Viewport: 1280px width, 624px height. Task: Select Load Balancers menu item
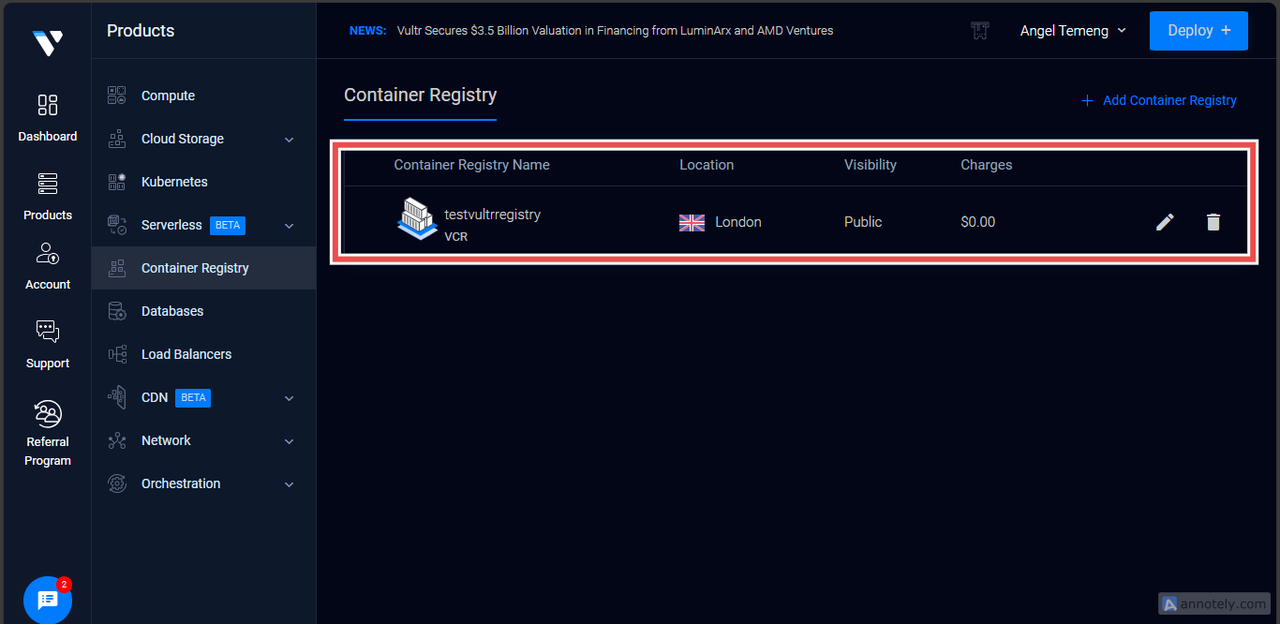coord(204,354)
